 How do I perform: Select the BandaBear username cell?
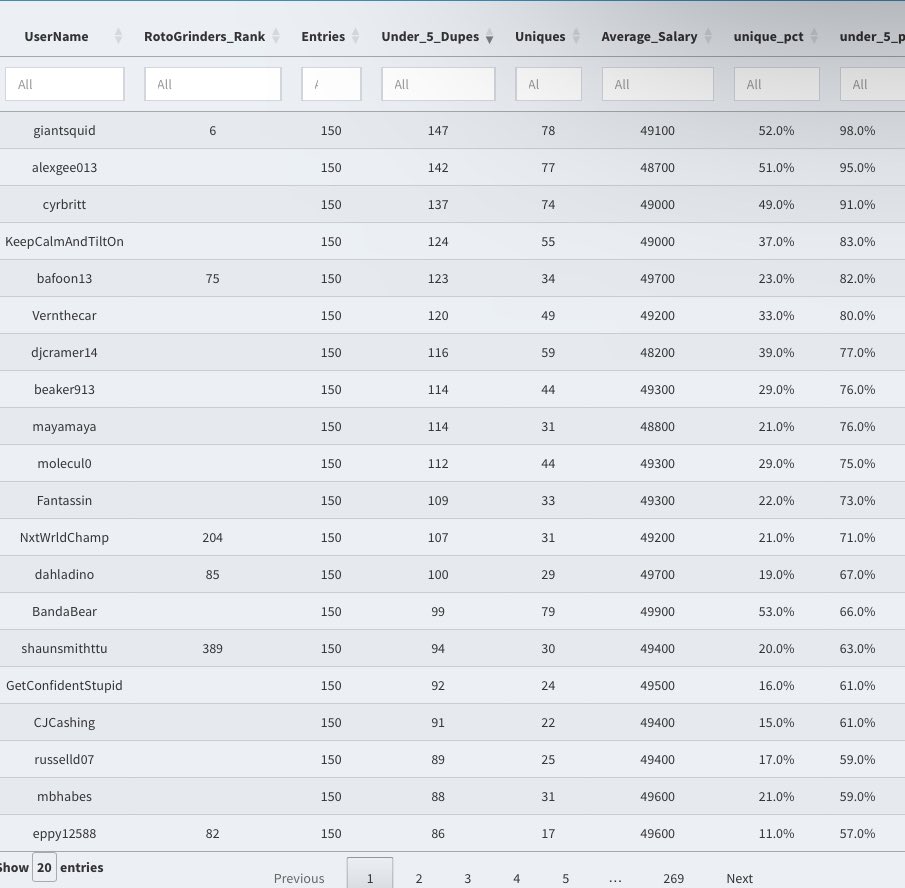pyautogui.click(x=65, y=611)
